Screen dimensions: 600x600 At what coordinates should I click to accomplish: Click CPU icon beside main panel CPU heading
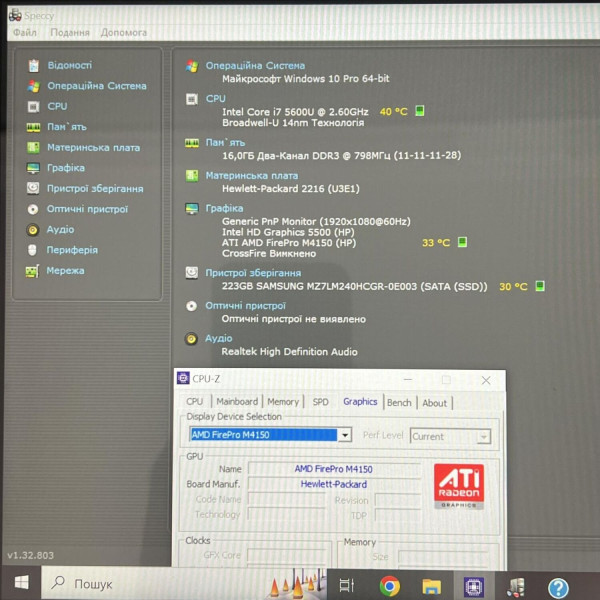[x=192, y=99]
